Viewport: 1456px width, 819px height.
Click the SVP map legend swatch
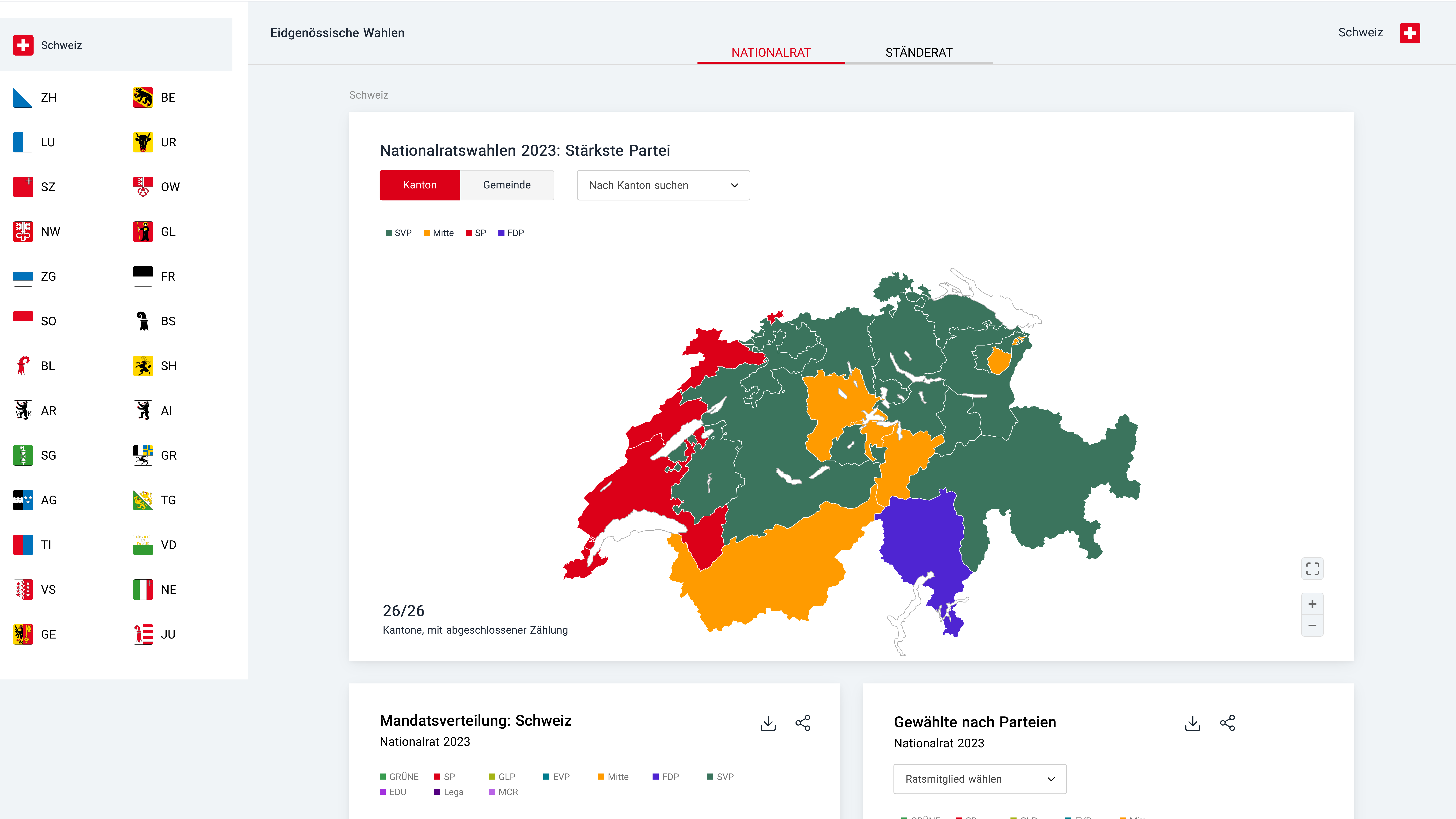(x=389, y=233)
